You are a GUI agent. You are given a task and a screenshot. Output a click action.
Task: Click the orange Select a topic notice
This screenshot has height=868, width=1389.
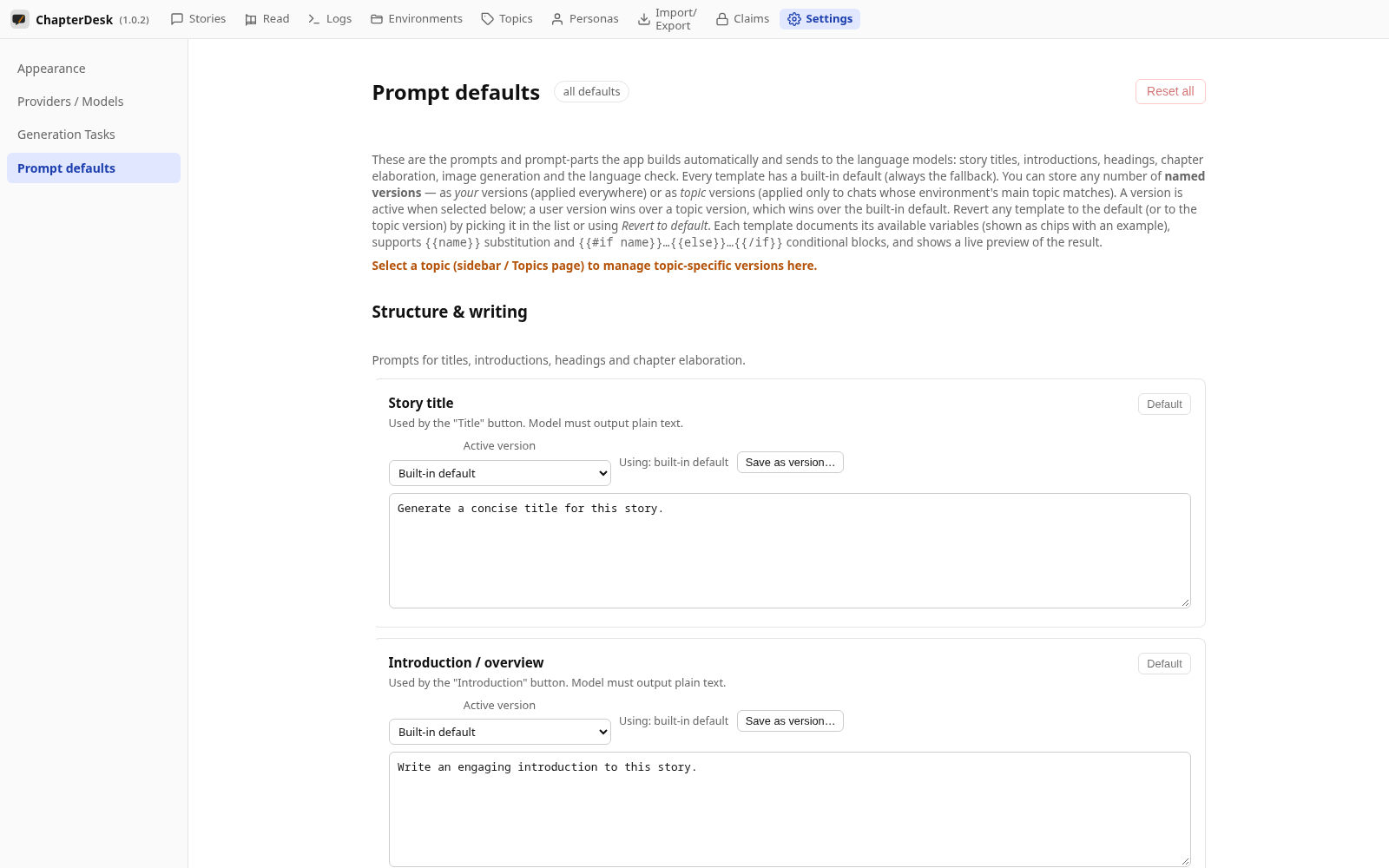click(x=595, y=266)
